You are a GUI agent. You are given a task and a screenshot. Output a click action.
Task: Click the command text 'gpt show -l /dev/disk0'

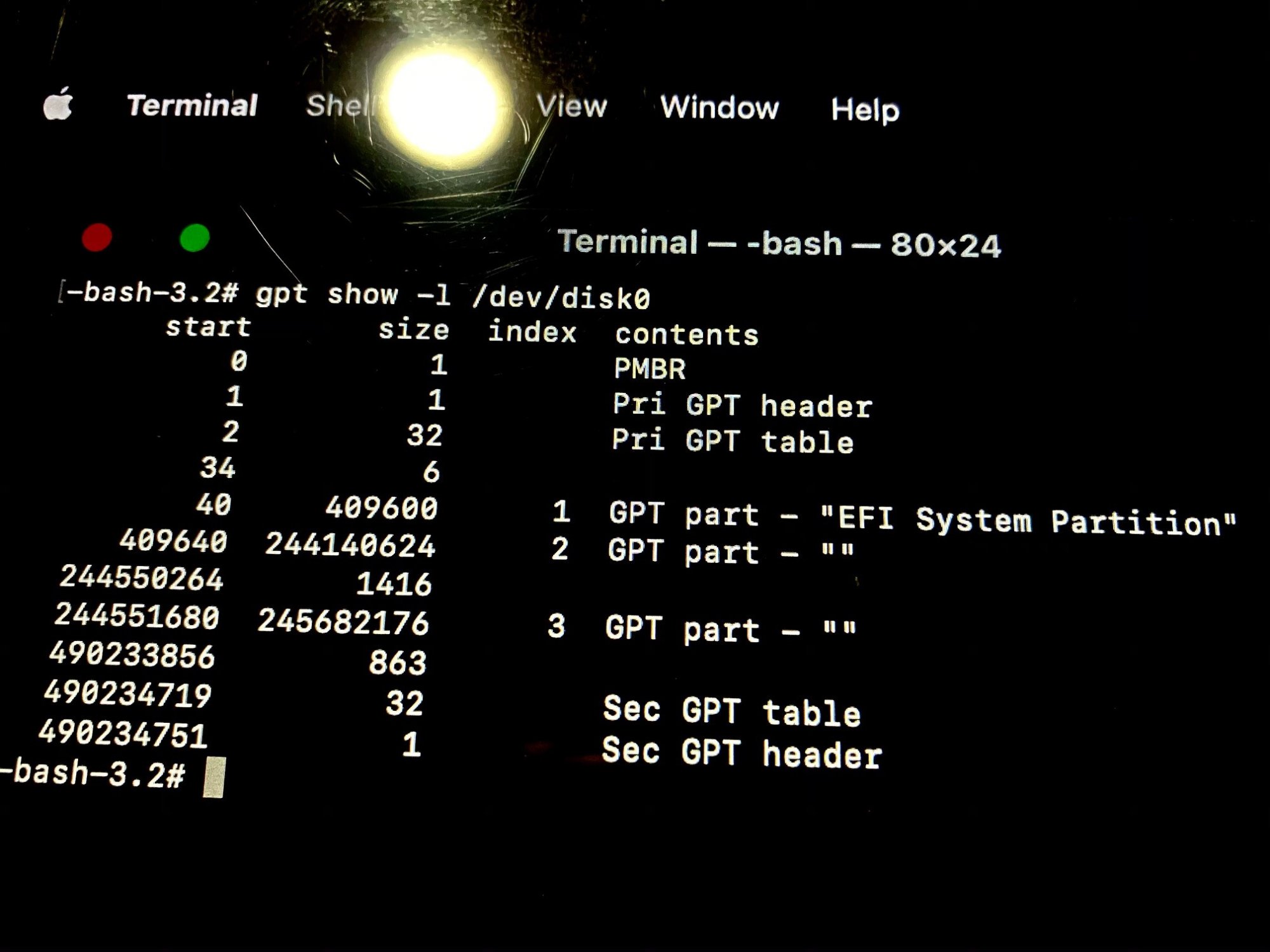453,296
